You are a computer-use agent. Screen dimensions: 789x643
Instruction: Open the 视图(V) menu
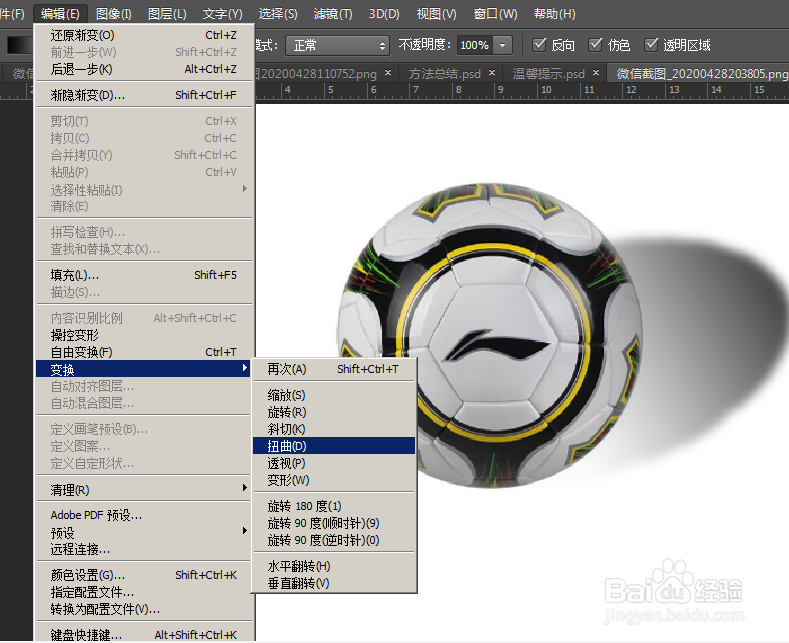point(436,14)
